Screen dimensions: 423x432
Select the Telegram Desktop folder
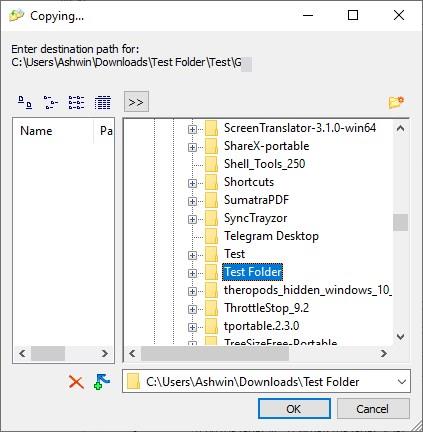pyautogui.click(x=271, y=236)
